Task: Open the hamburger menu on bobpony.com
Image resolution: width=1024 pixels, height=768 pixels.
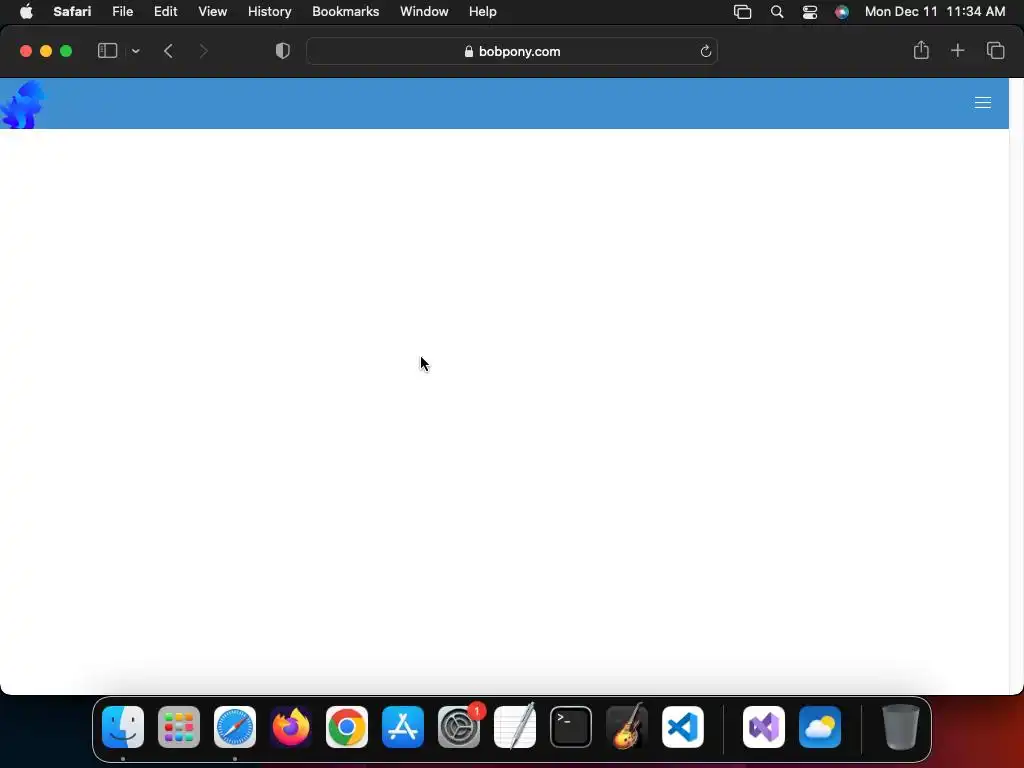Action: tap(982, 103)
